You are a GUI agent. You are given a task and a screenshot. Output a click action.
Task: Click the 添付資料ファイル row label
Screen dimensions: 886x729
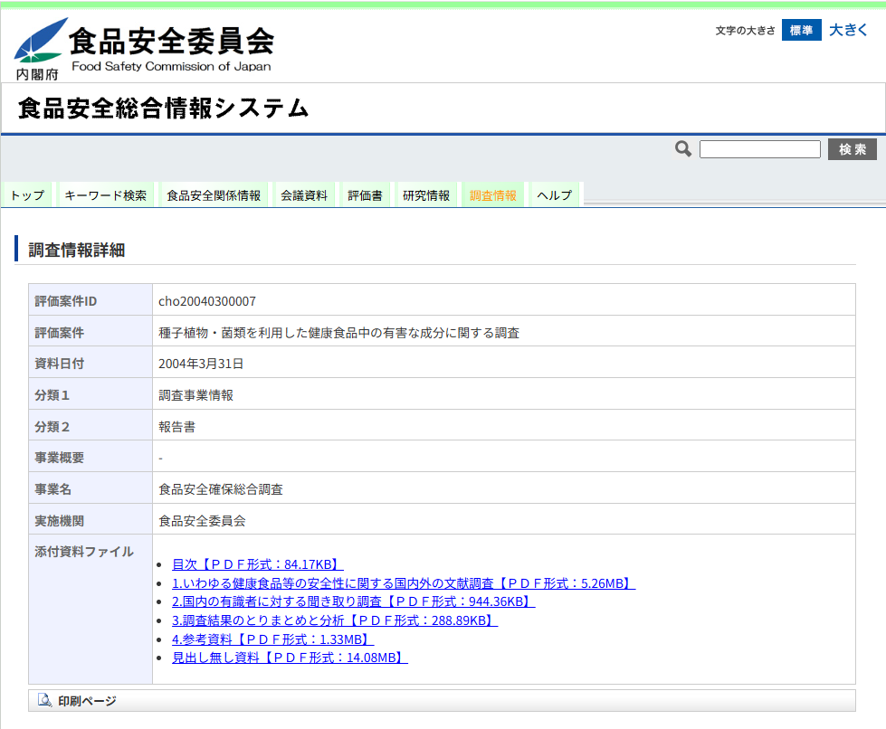pos(84,552)
